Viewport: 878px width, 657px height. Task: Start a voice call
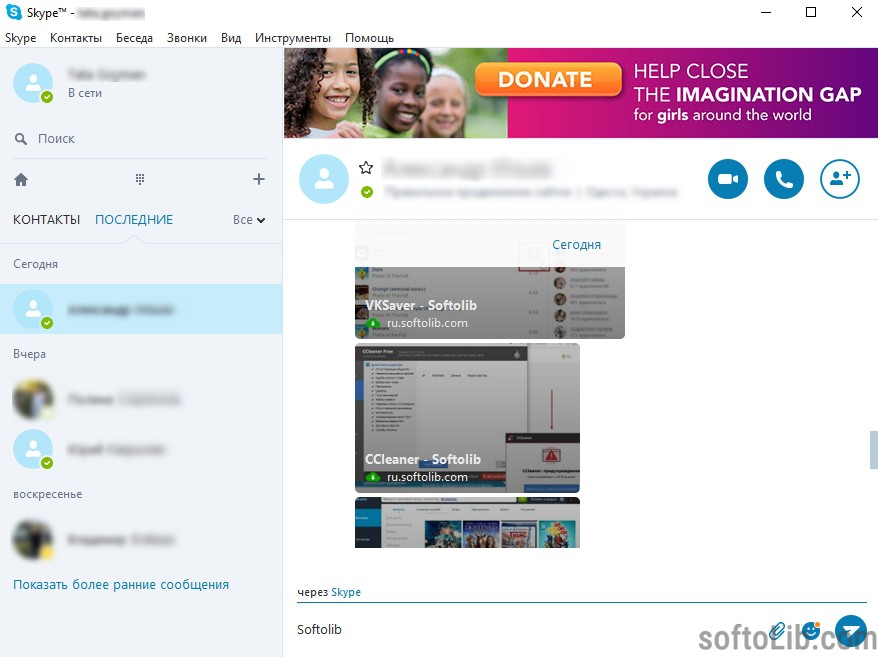pos(783,179)
